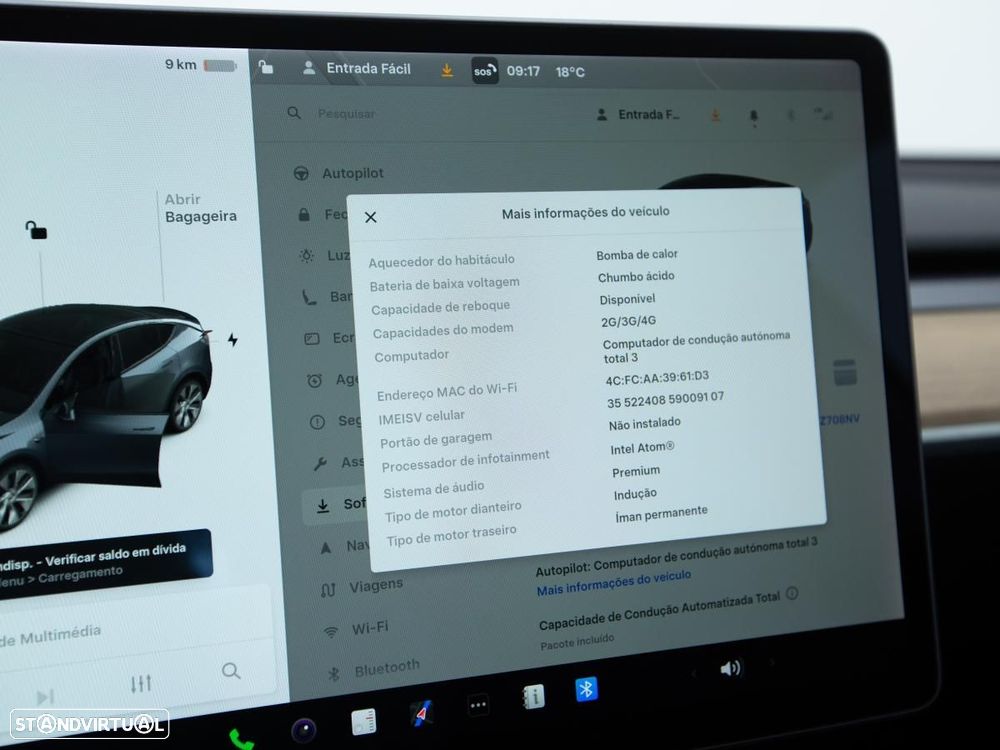This screenshot has width=1000, height=750.
Task: Tap the notification bell icon
Action: 753,117
